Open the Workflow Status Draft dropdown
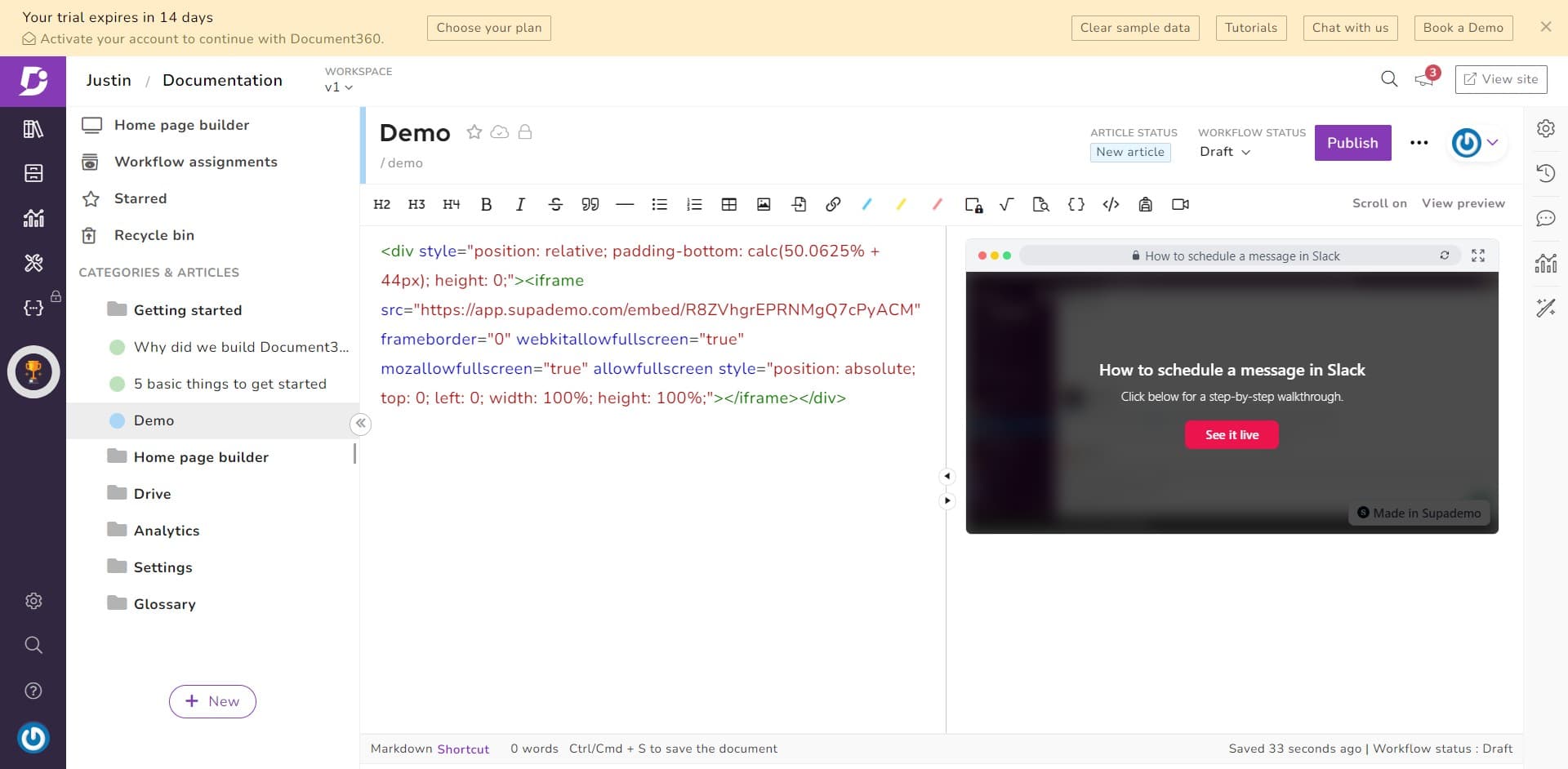The width and height of the screenshot is (1568, 769). point(1224,151)
